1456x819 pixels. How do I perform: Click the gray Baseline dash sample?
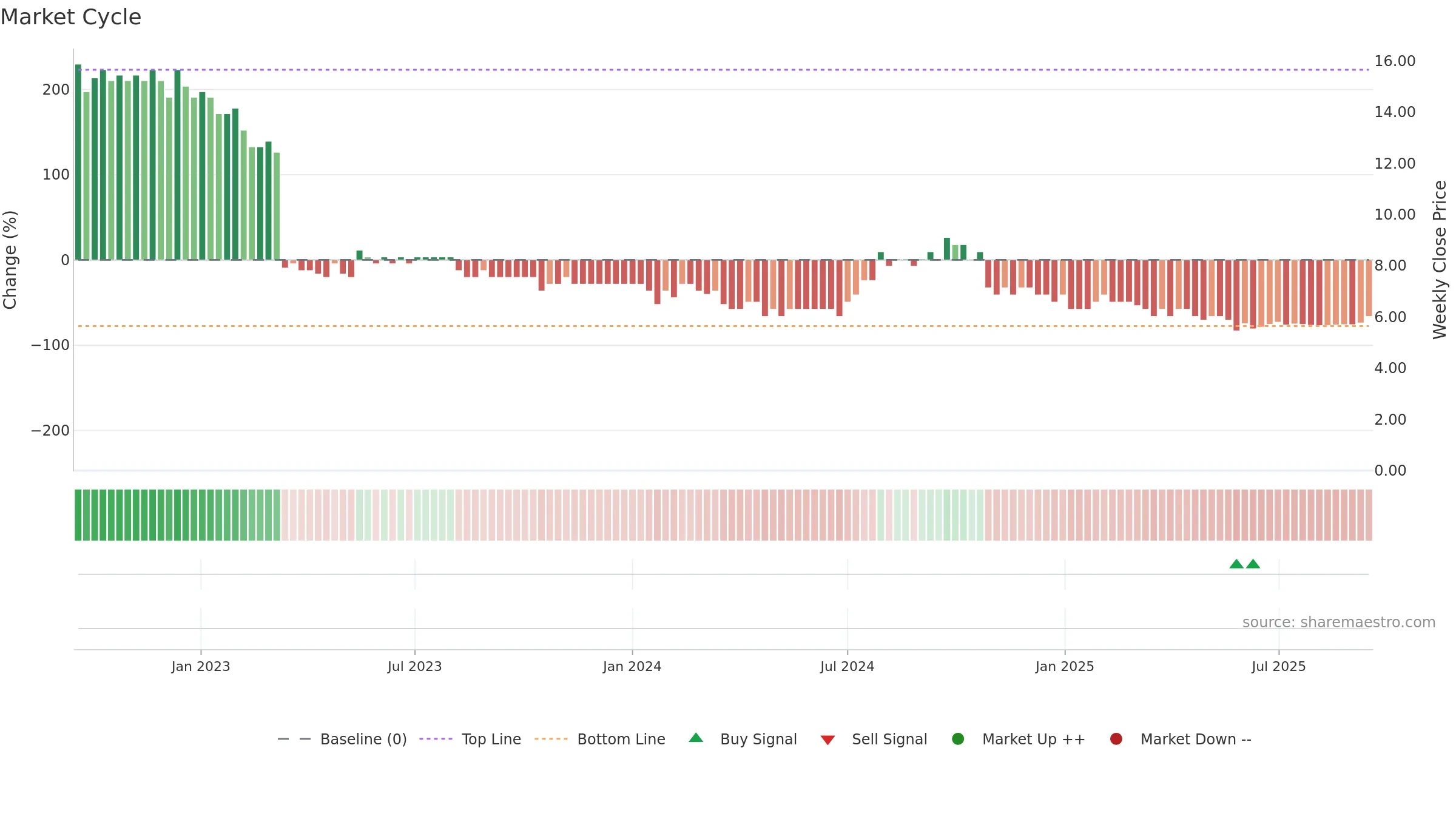point(294,739)
